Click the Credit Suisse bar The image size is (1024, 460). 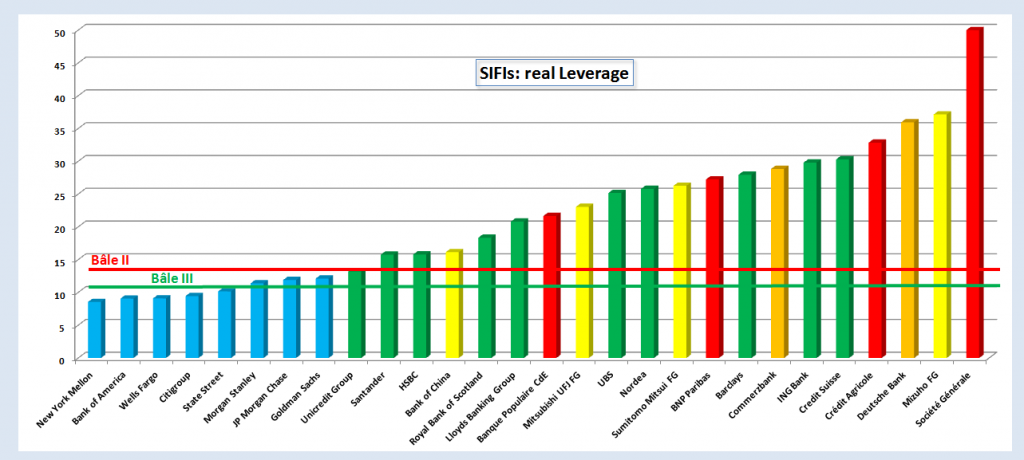click(x=846, y=257)
